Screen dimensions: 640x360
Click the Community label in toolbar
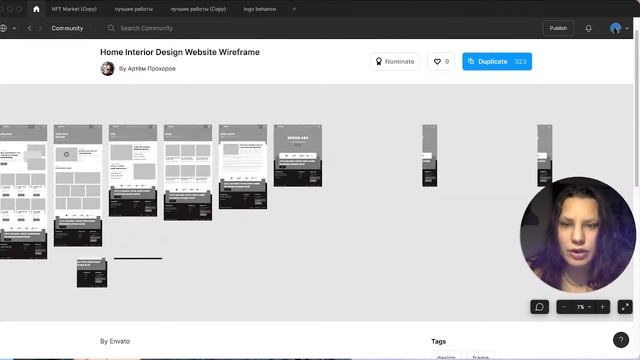point(67,28)
